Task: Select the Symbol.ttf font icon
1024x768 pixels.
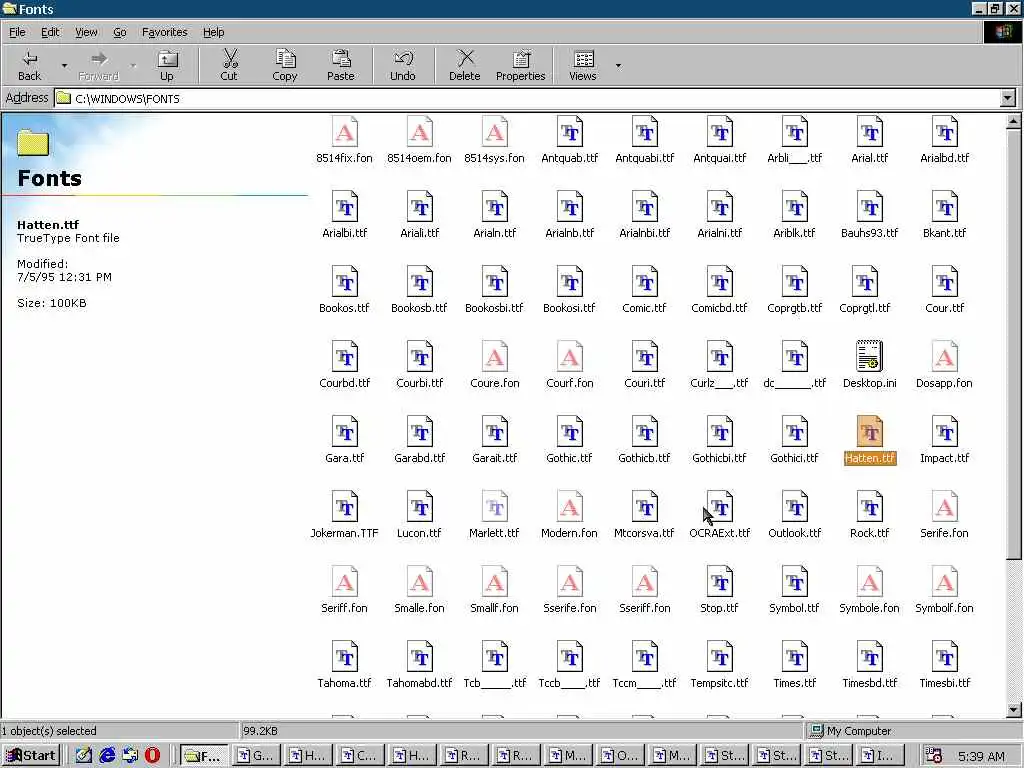Action: [x=795, y=582]
